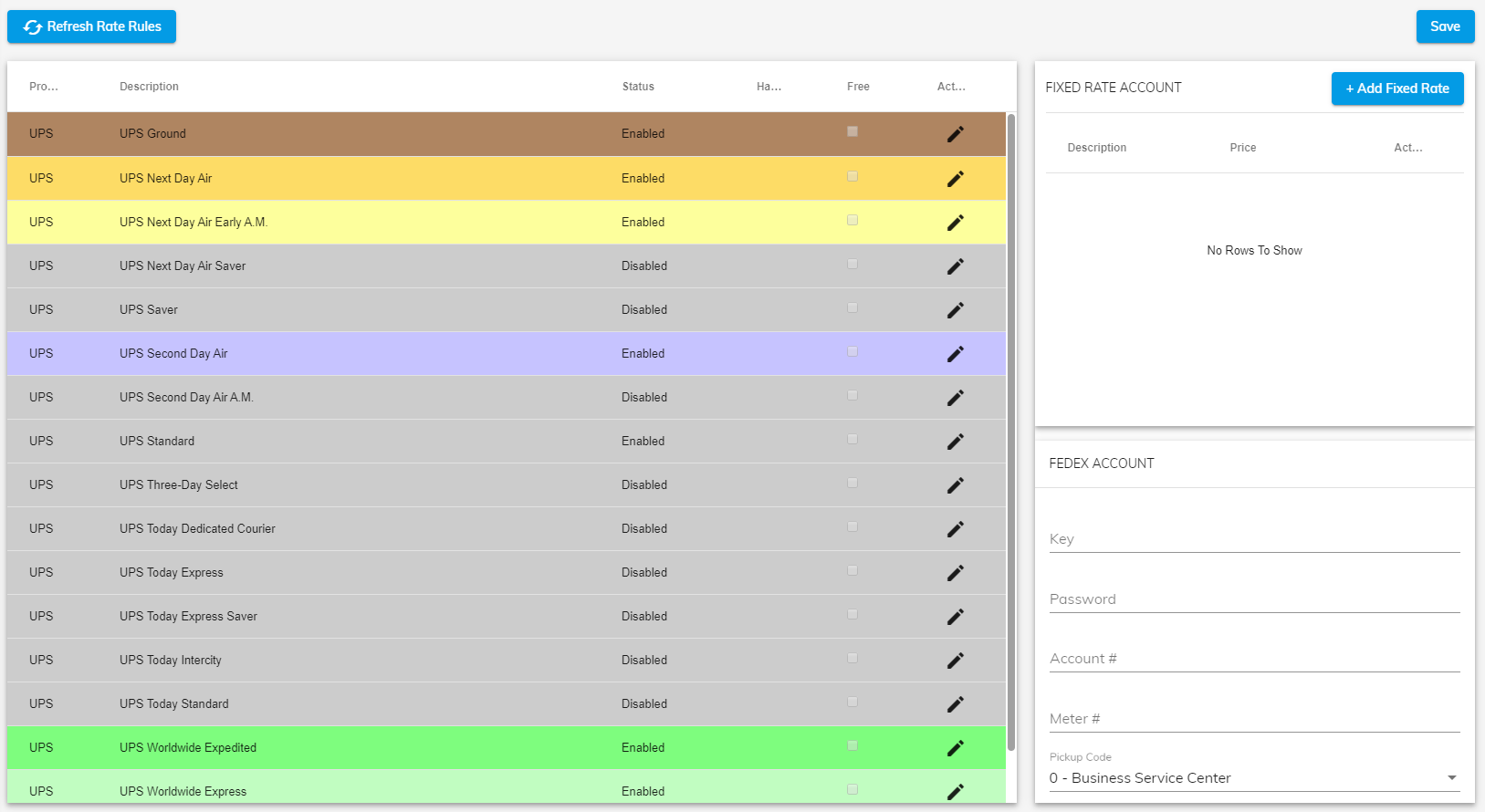This screenshot has height=812, width=1485.
Task: Click the Price column header
Action: click(x=1242, y=148)
